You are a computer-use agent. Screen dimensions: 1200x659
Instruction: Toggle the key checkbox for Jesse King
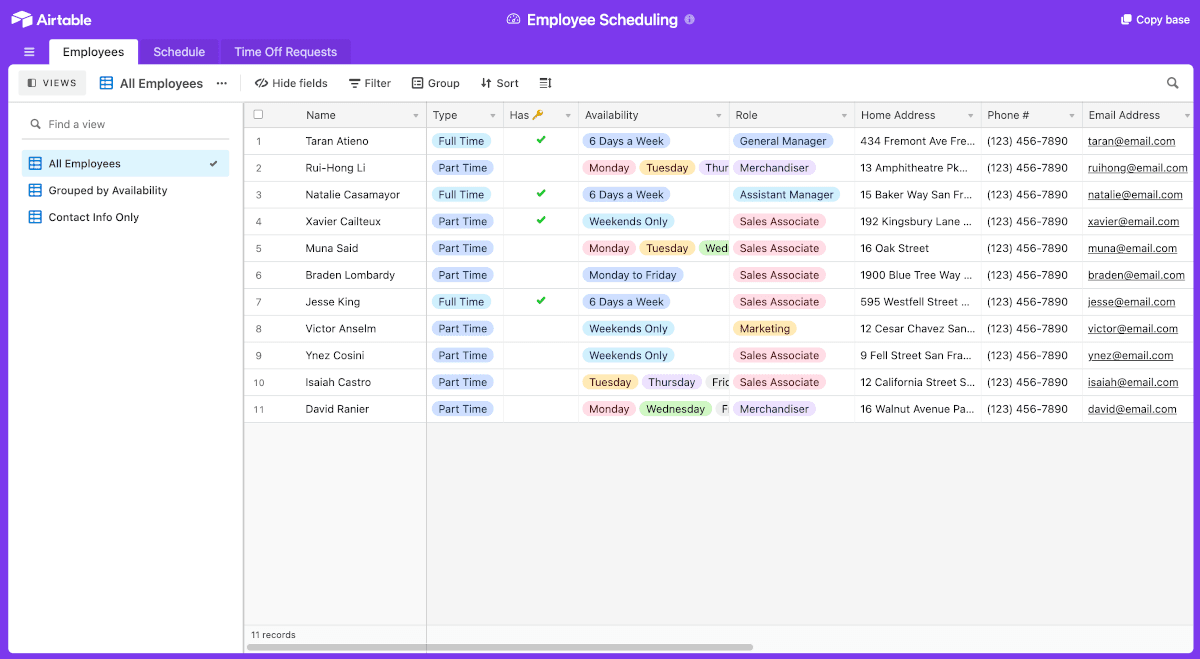pos(541,301)
